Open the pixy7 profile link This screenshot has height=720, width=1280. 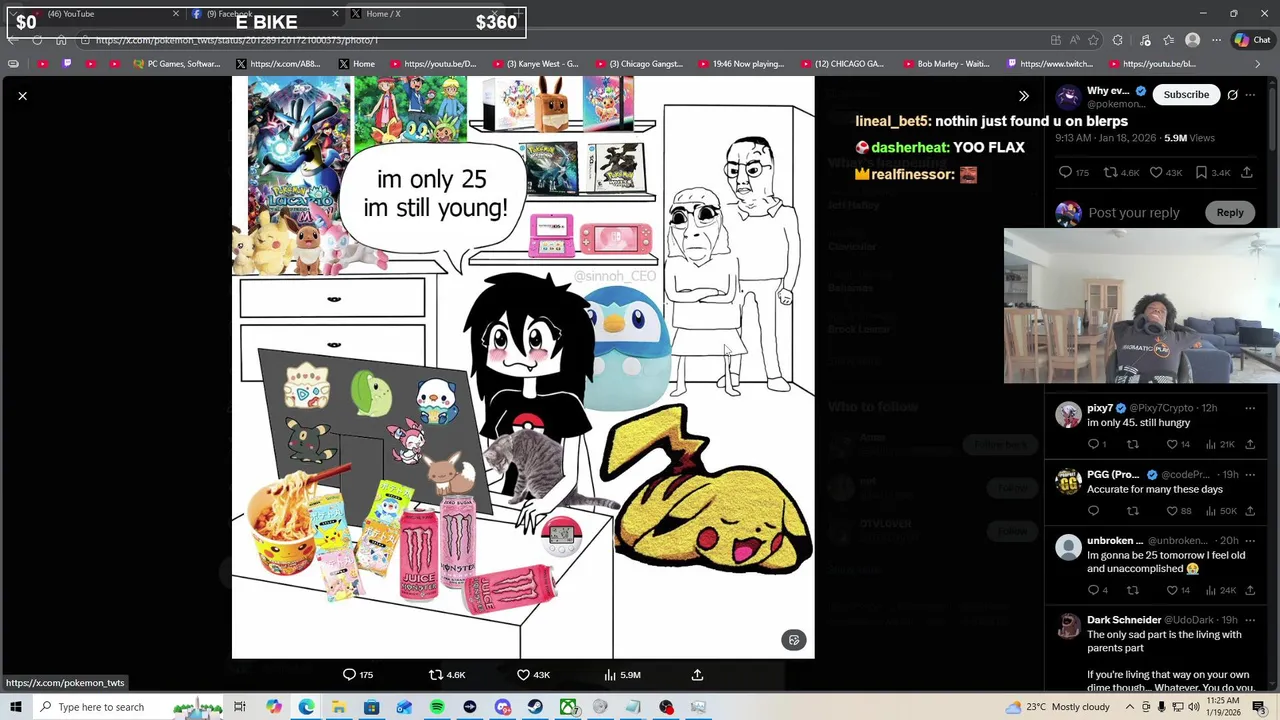click(x=1100, y=408)
